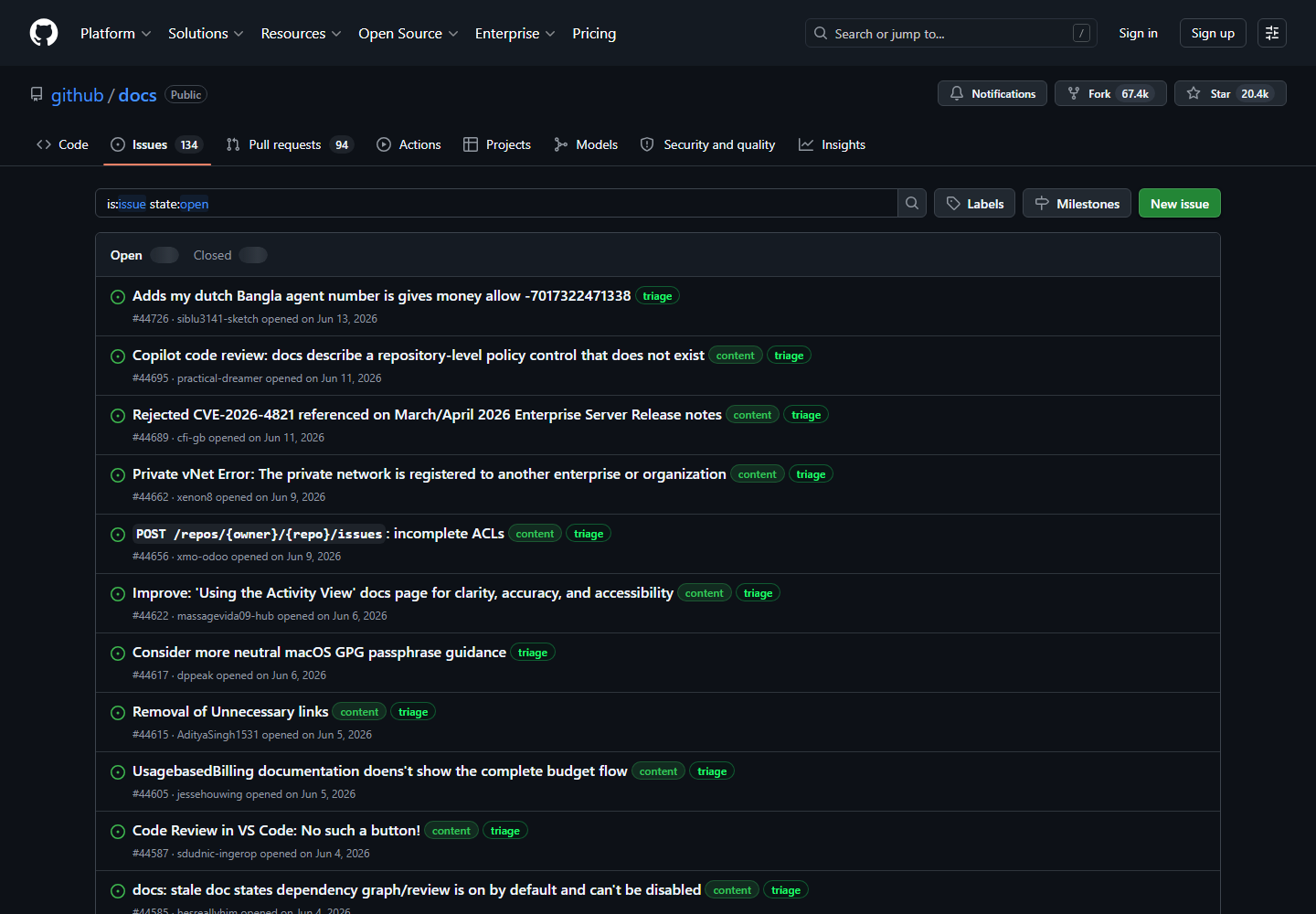Expand the Solutions menu
Image resolution: width=1316 pixels, height=914 pixels.
click(206, 33)
